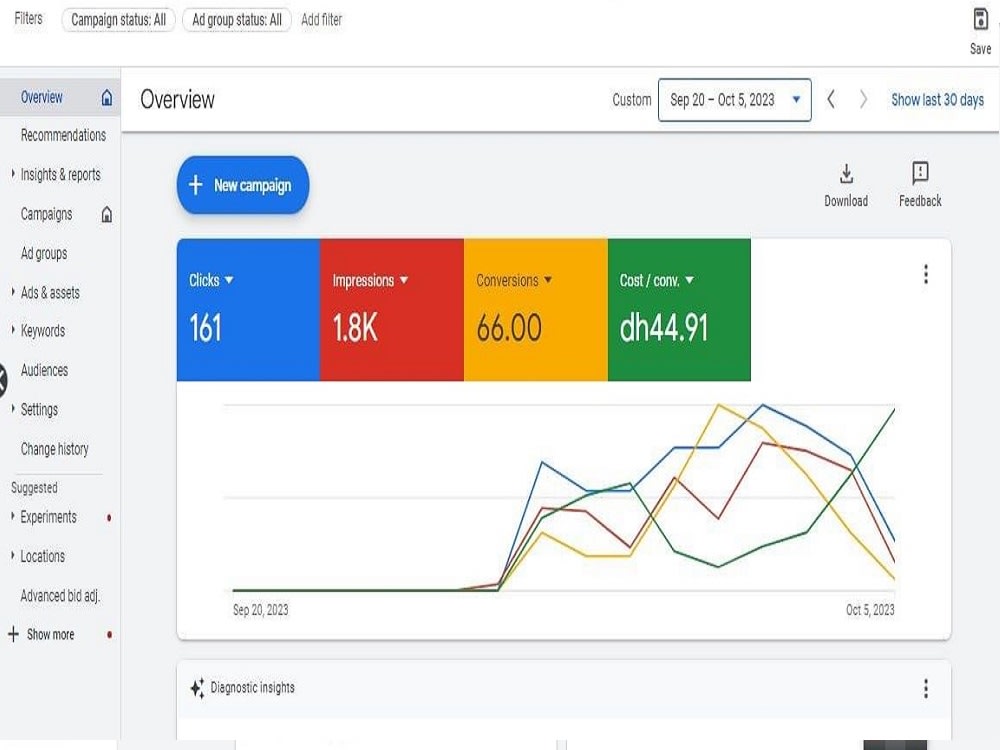Click the Sep 20, 2023 axis label
Screen dimensions: 1000x750
(x=260, y=610)
